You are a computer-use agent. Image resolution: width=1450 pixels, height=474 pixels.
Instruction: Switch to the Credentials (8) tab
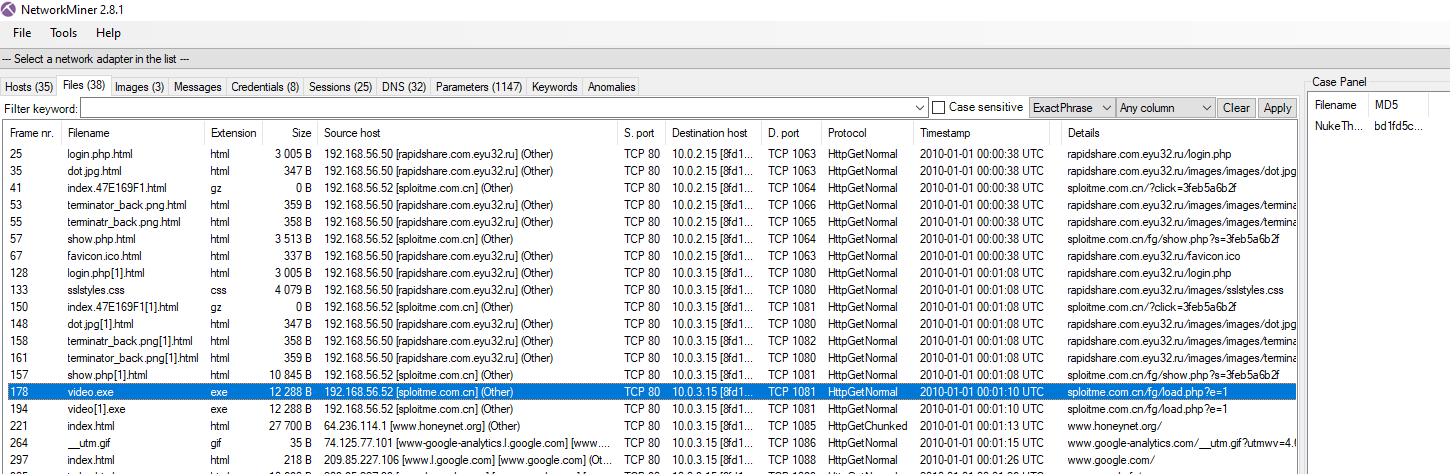pos(265,87)
